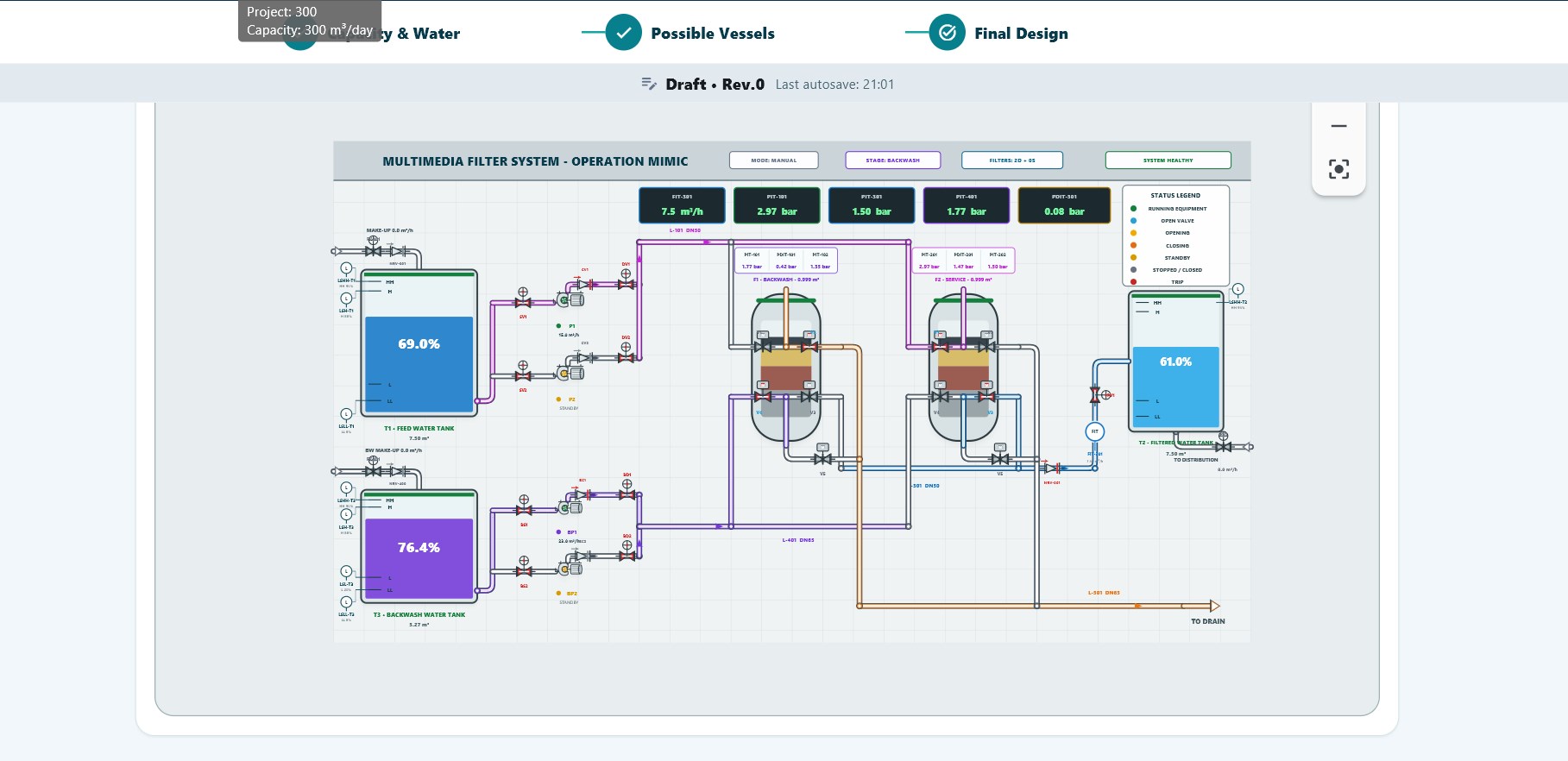Select standby feed pump P2 symbol
The image size is (1568, 761).
point(570,373)
